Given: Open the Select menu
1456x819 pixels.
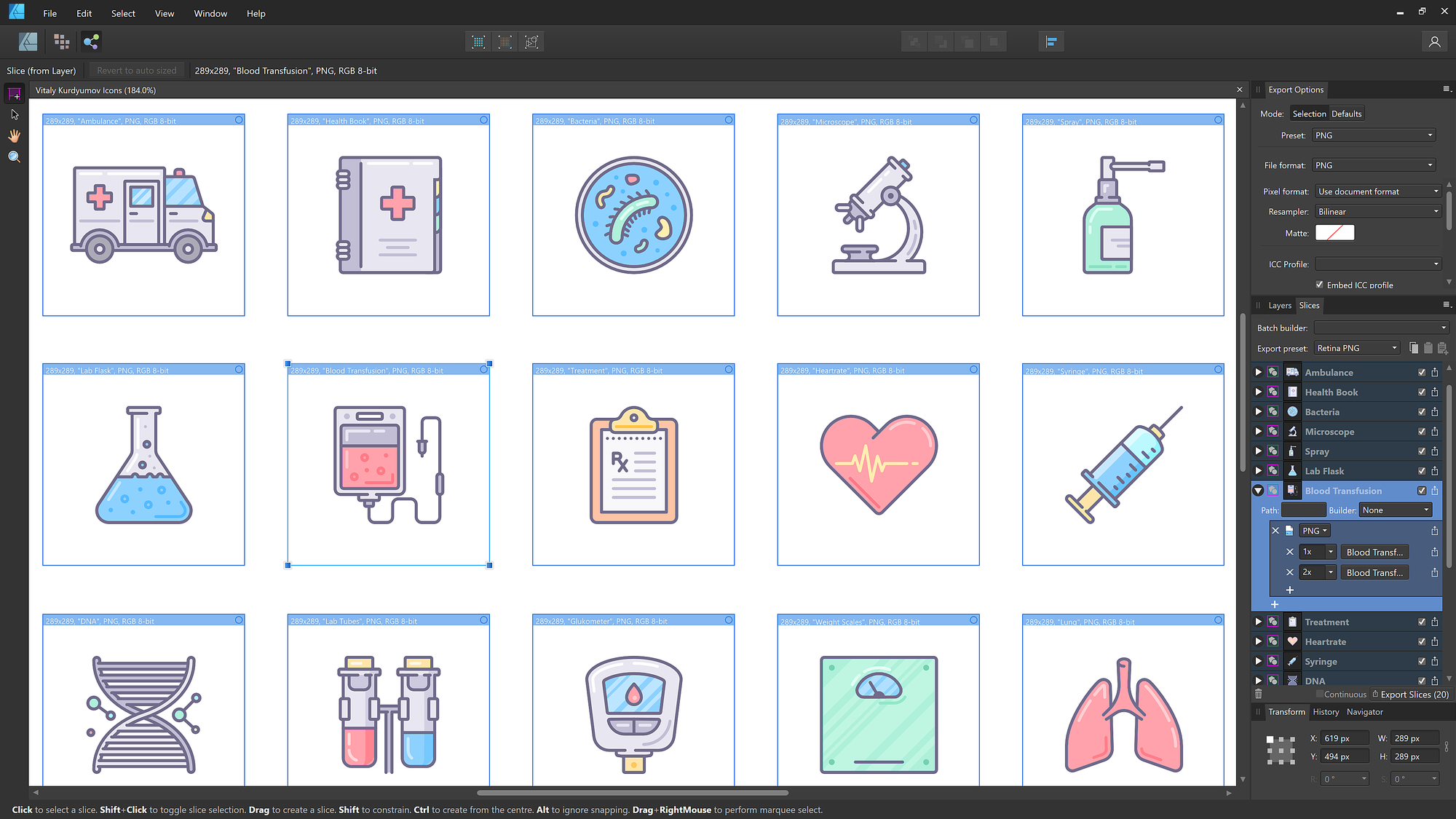Looking at the screenshot, I should tap(123, 13).
